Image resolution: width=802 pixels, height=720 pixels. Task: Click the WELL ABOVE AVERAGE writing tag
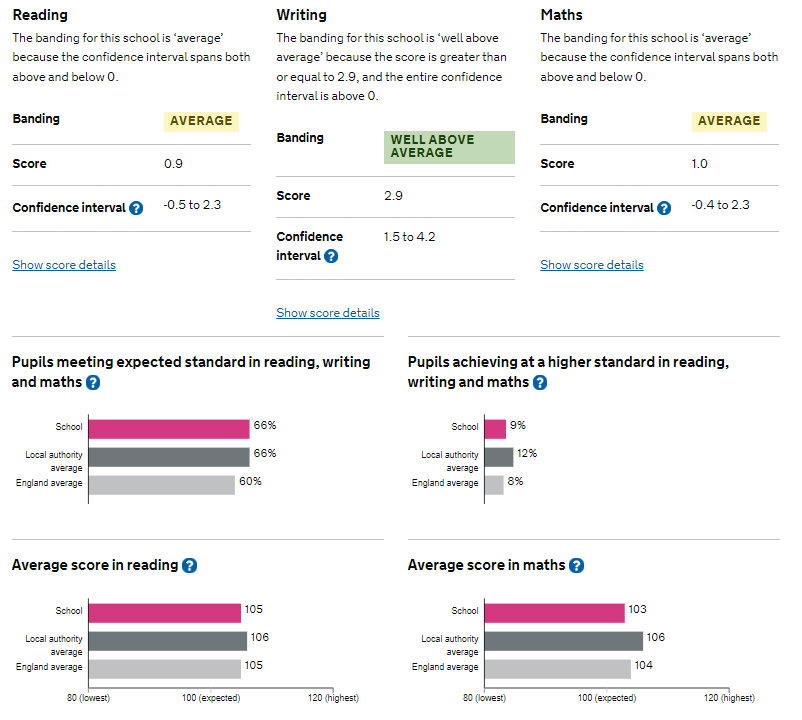449,147
